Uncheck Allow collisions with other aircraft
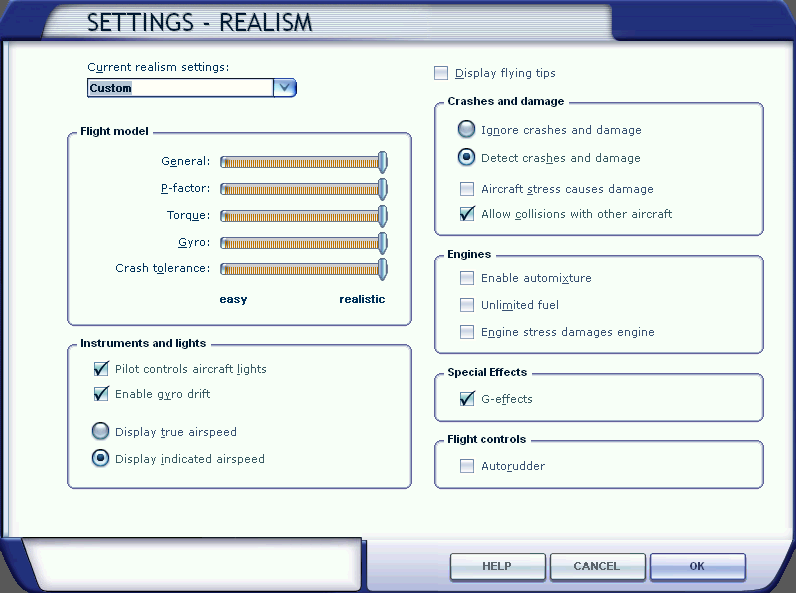This screenshot has height=593, width=796. pos(467,214)
